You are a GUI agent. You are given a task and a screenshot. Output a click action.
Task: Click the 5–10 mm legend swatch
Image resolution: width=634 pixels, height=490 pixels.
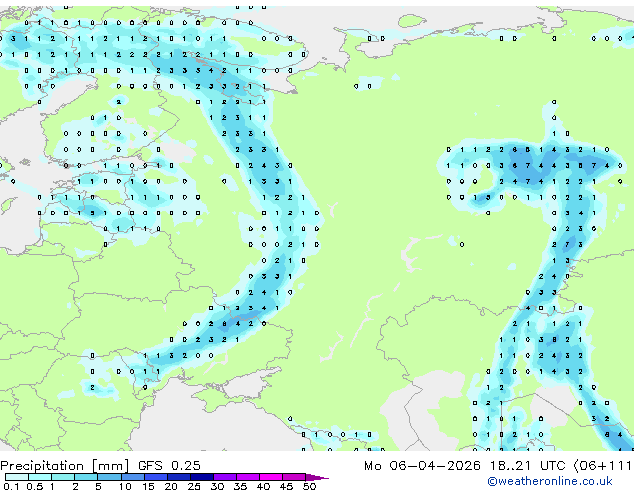pyautogui.click(x=109, y=477)
